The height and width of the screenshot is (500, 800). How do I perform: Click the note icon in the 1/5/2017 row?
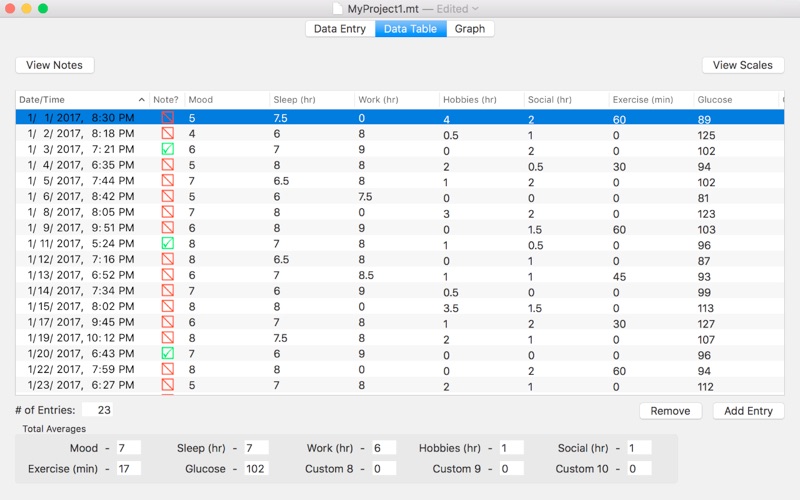(x=167, y=181)
